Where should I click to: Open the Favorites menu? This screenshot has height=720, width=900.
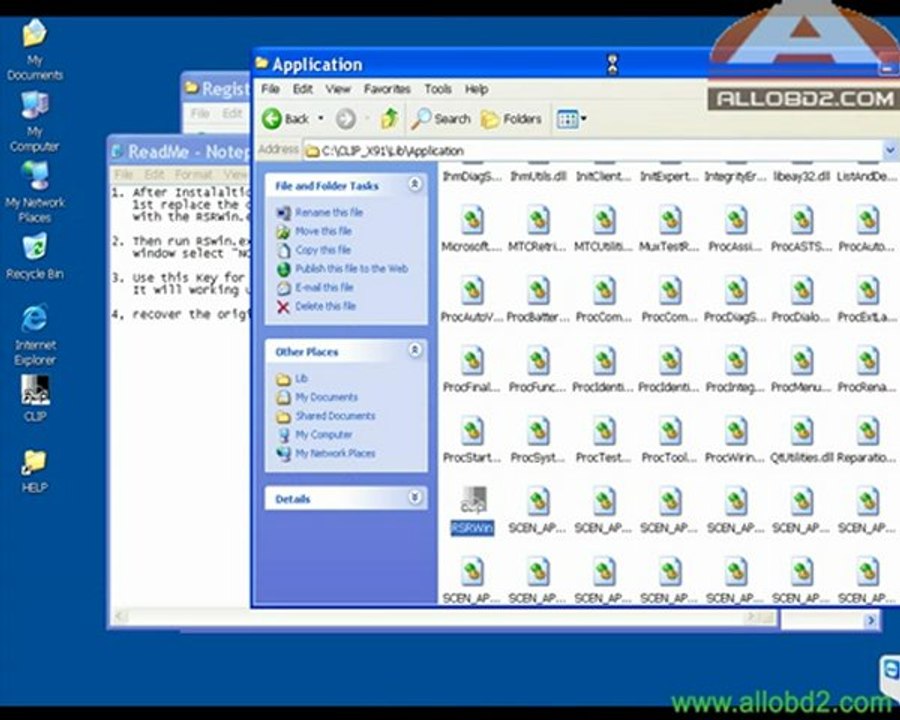point(387,89)
